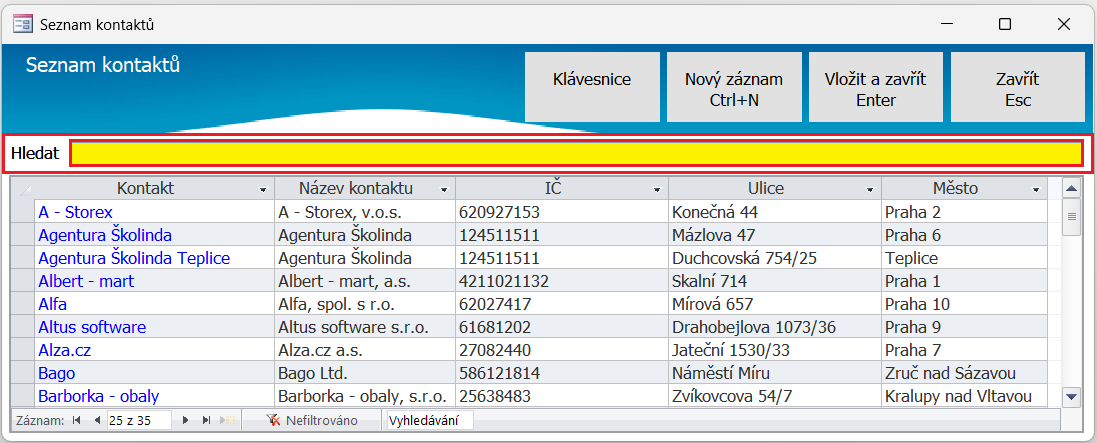Click the form icon in the title bar
This screenshot has width=1097, height=443.
point(23,24)
